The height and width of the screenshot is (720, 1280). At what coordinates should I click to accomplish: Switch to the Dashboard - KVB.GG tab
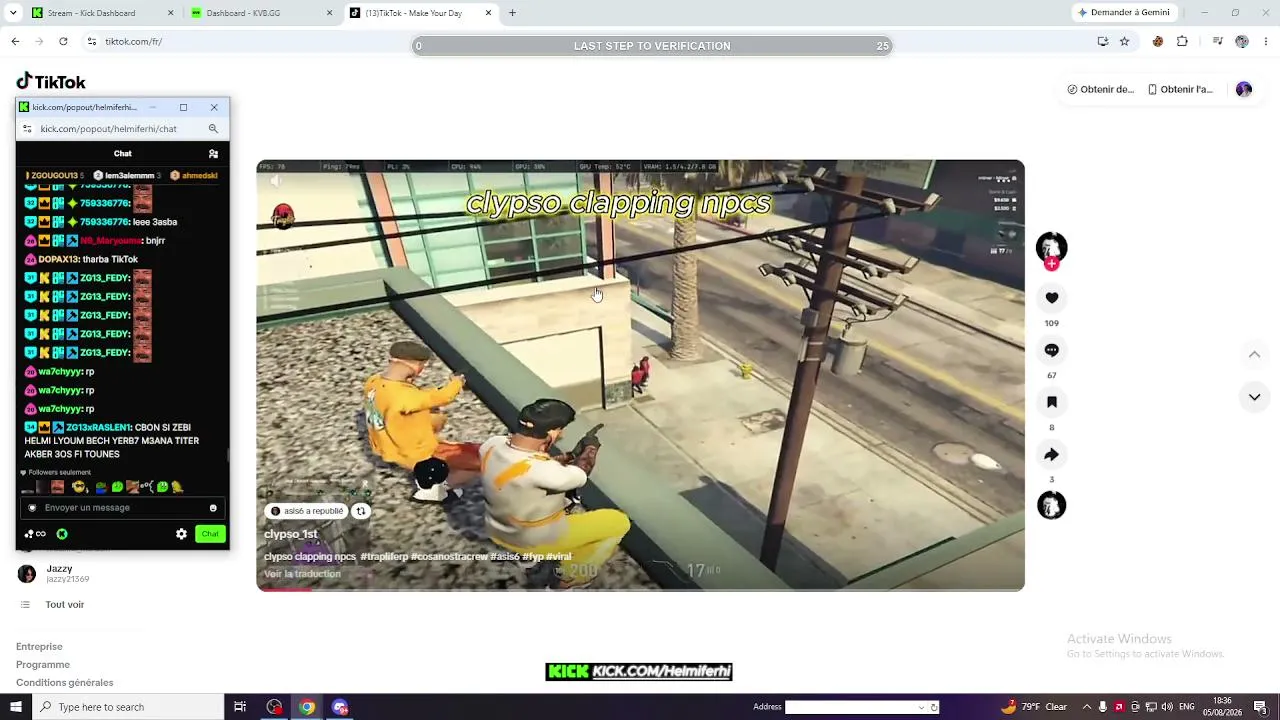click(261, 13)
